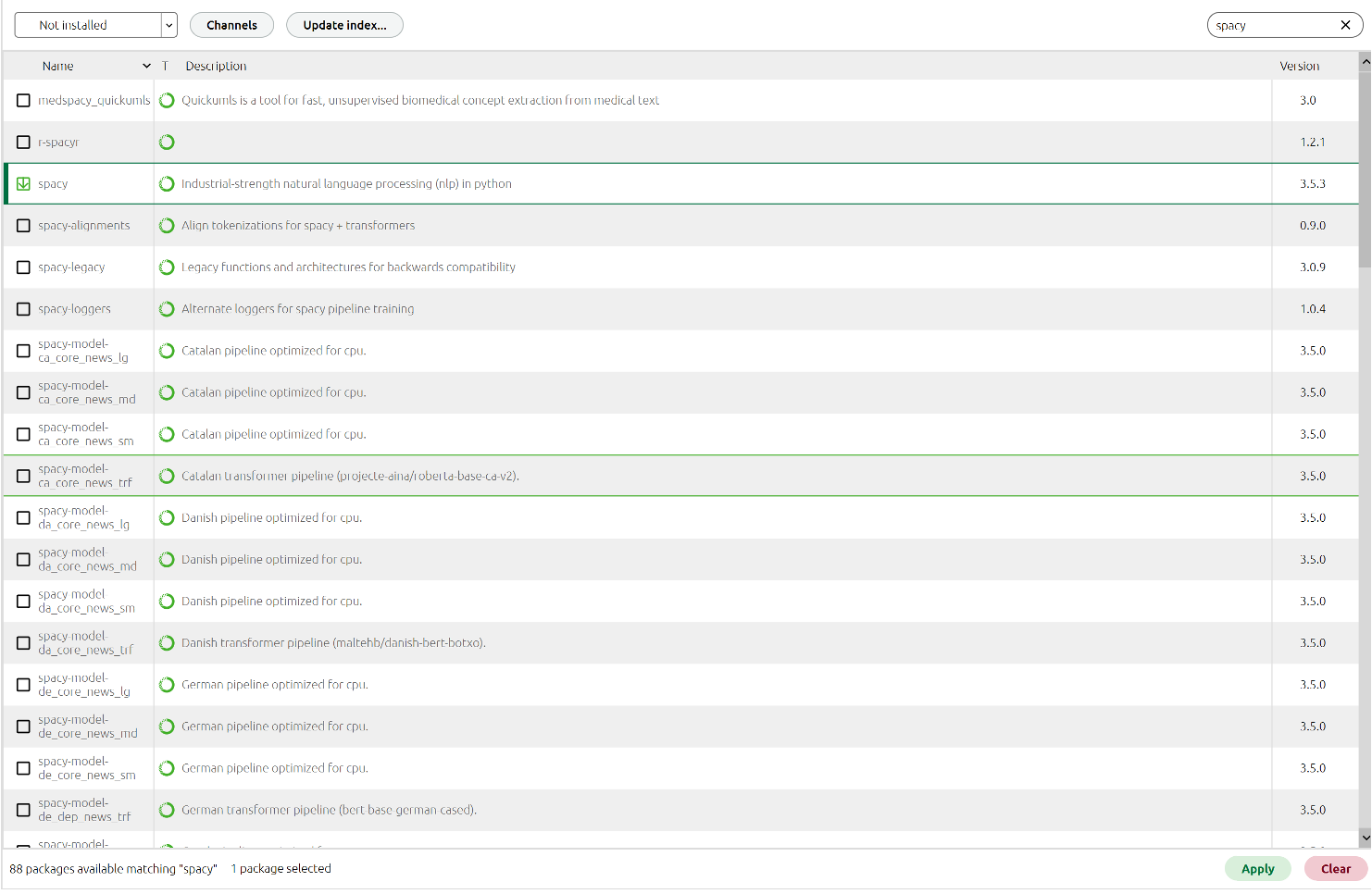Click the medspacy_quickumls version 3.0 cell
1372x894 pixels.
coord(1308,101)
